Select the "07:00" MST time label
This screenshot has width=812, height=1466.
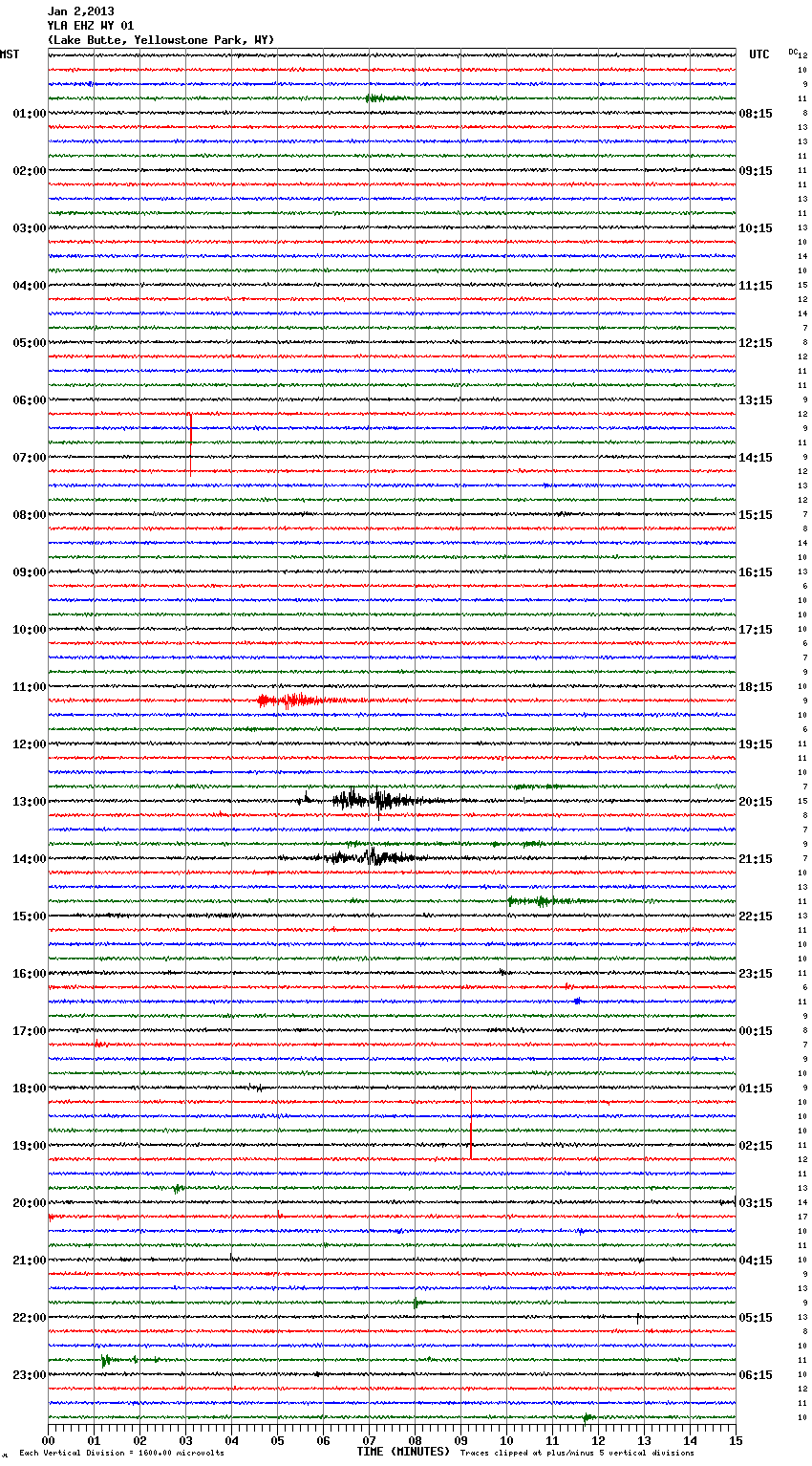click(30, 458)
